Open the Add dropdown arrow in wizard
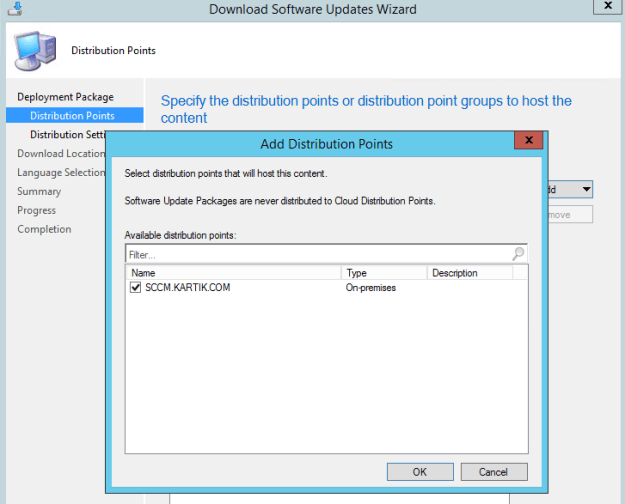 586,189
